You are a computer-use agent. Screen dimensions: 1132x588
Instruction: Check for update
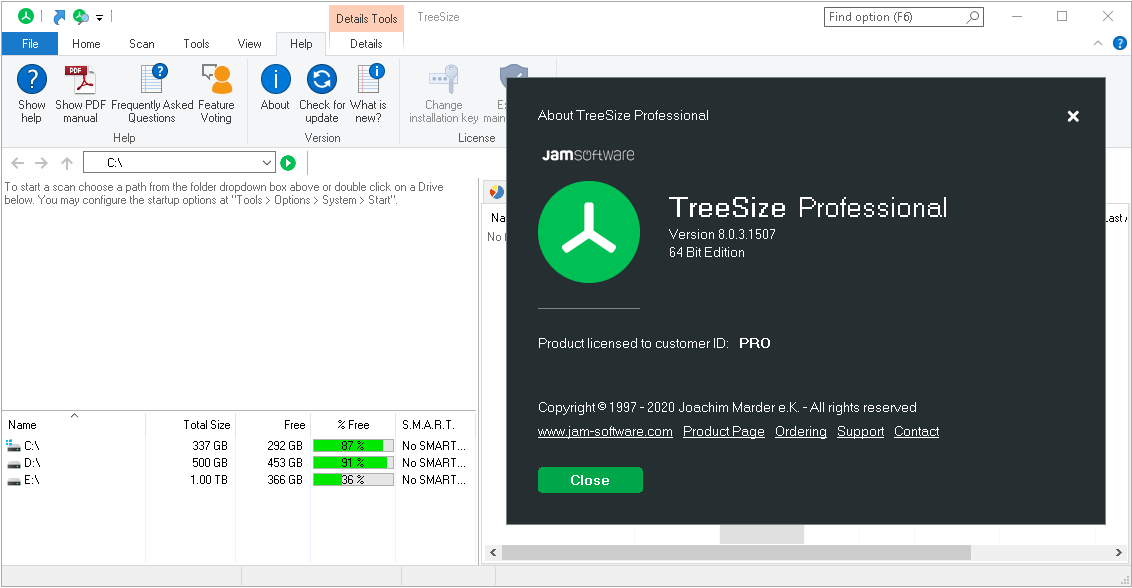pyautogui.click(x=322, y=94)
